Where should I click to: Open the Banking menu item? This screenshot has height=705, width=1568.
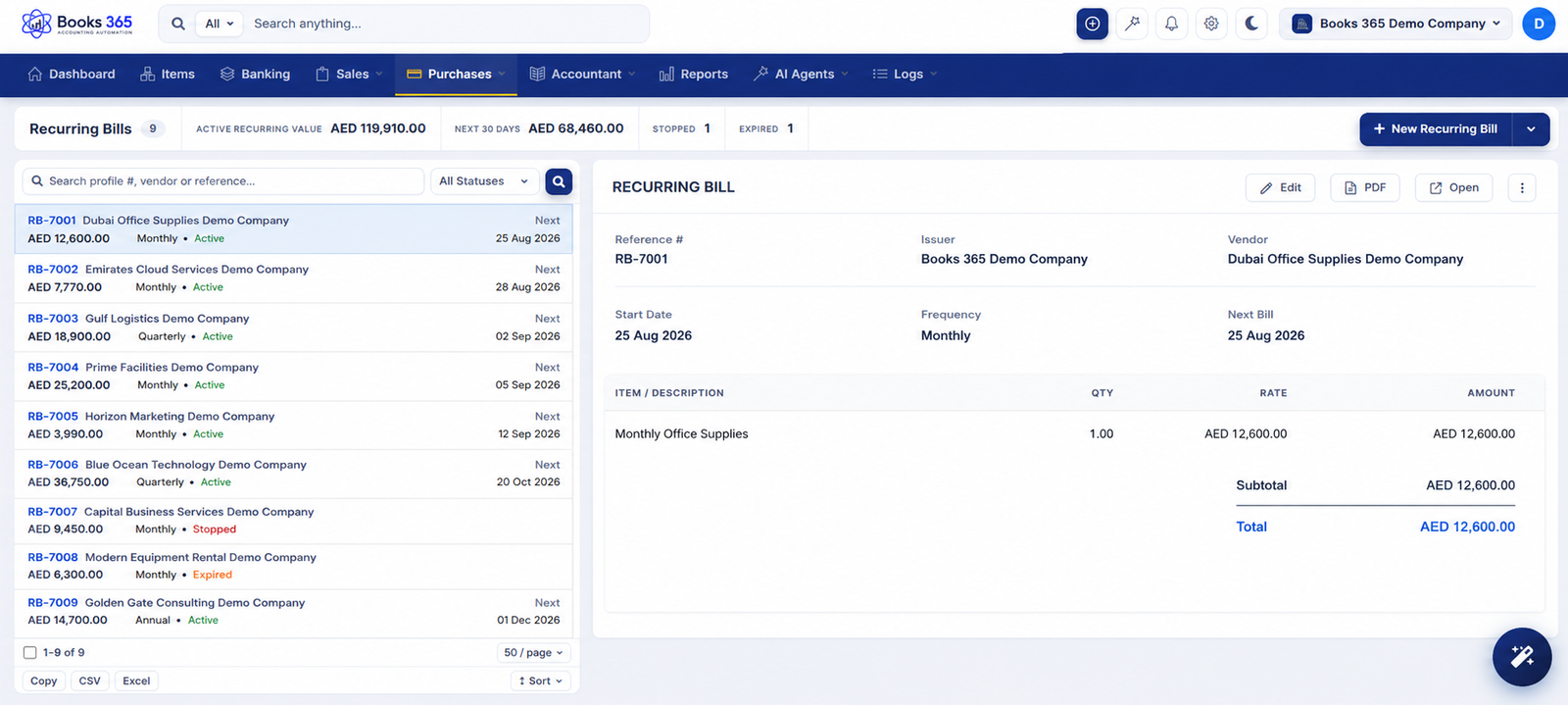255,74
